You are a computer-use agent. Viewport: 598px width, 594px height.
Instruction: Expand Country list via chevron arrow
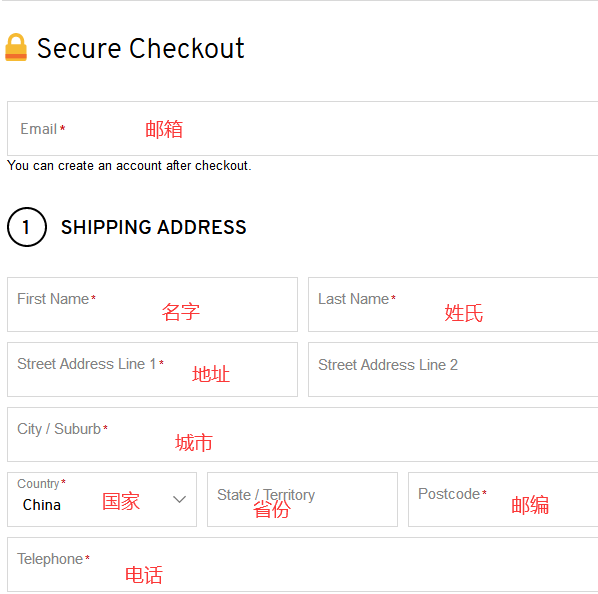click(179, 499)
